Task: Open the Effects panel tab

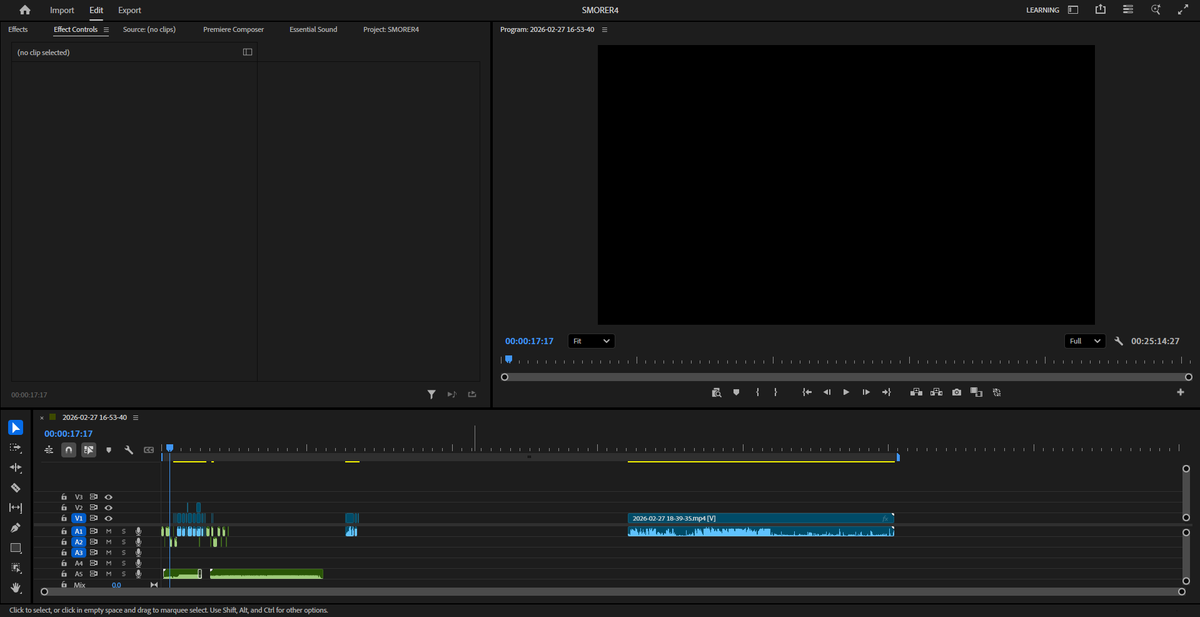Action: 18,30
